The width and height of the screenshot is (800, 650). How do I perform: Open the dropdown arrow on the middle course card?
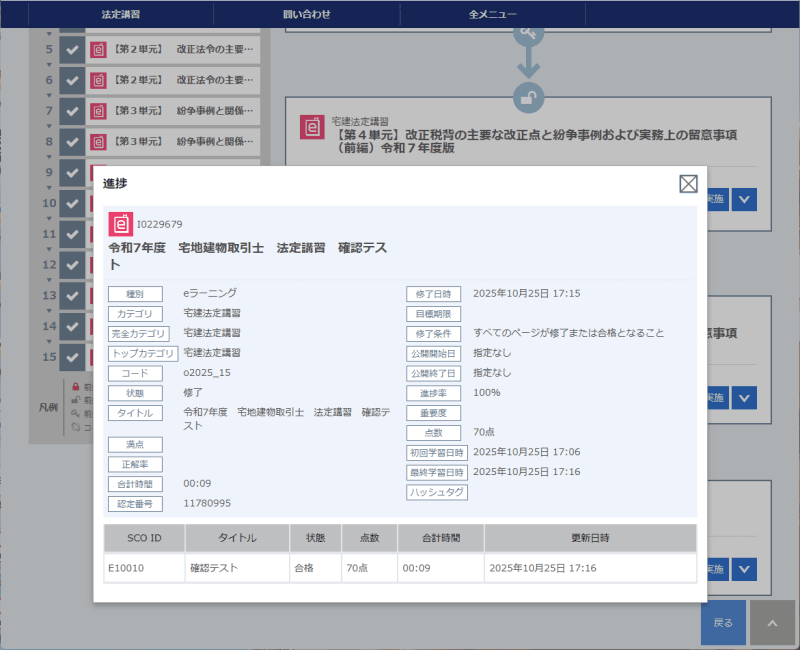(744, 397)
